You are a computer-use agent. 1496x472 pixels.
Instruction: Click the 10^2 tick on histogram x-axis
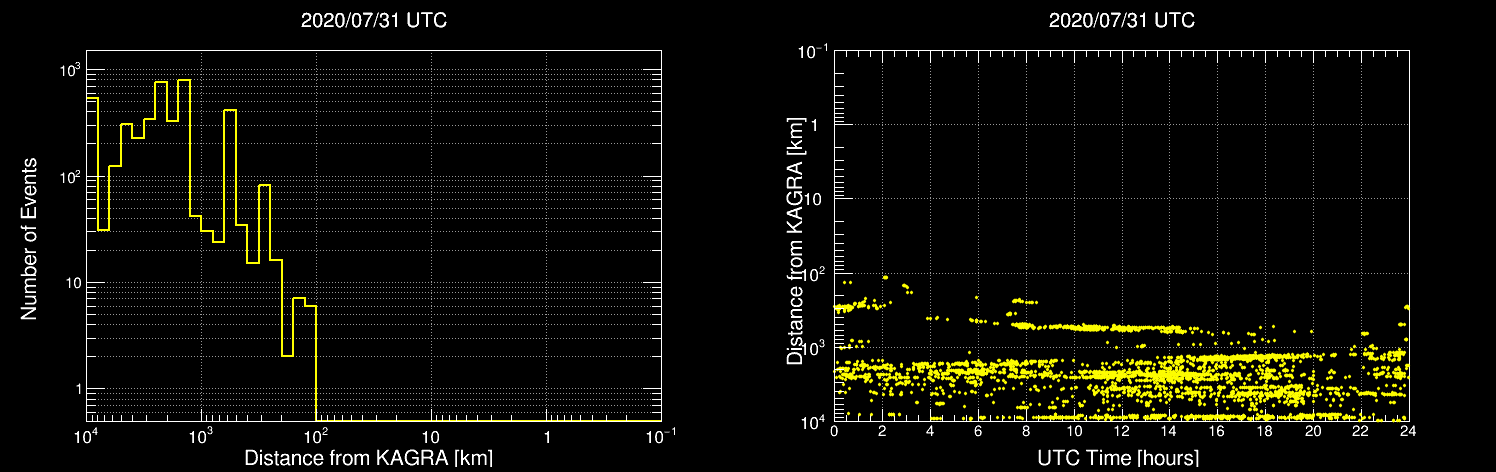pyautogui.click(x=317, y=436)
